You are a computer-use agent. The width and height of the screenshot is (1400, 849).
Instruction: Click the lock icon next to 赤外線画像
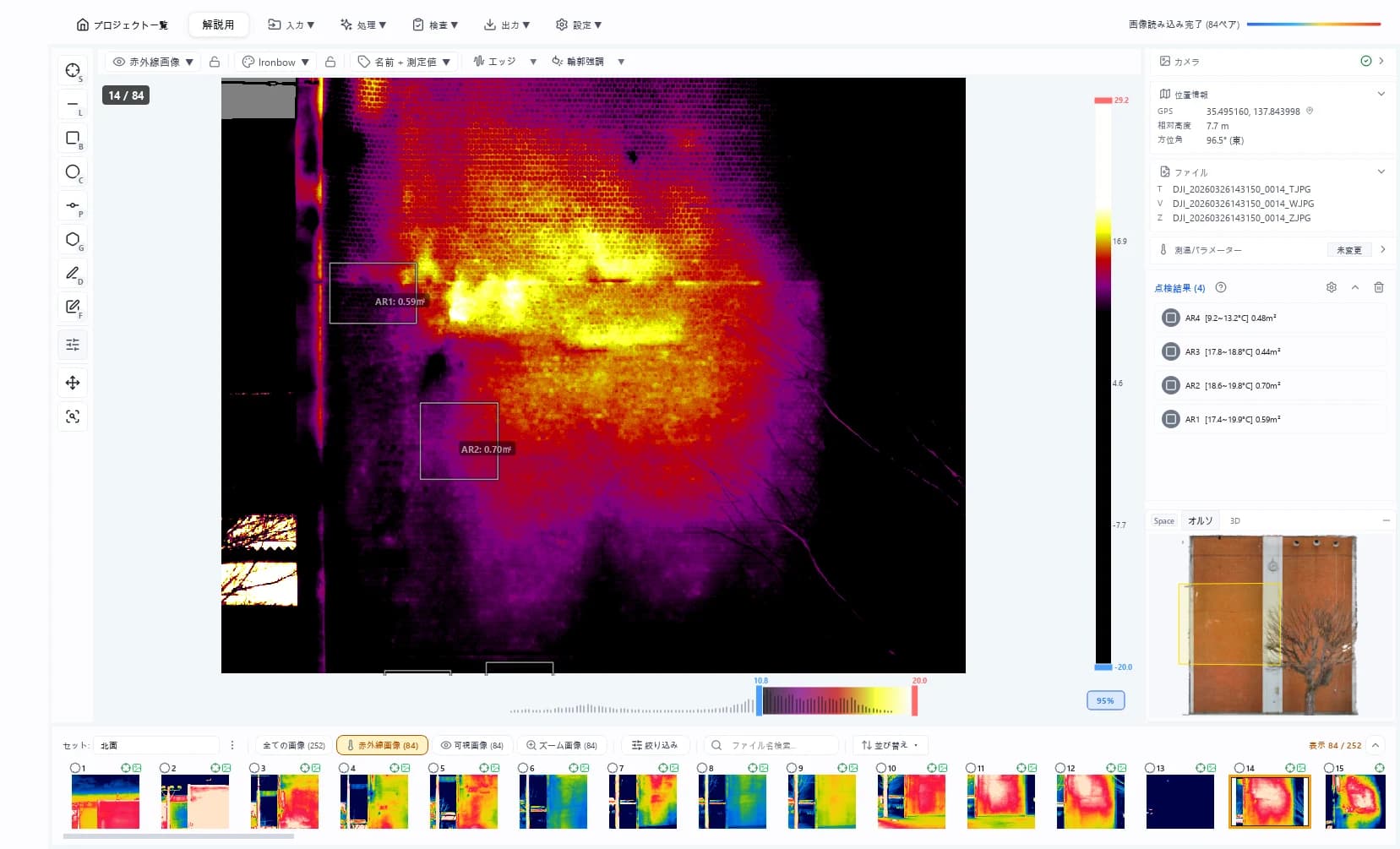pos(215,62)
